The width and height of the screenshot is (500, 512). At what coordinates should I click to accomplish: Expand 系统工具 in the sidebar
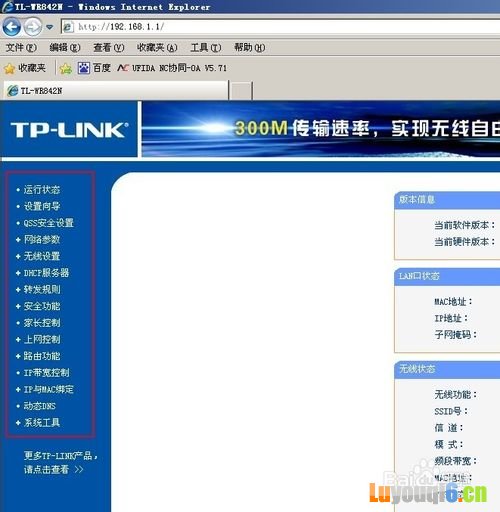coord(42,423)
